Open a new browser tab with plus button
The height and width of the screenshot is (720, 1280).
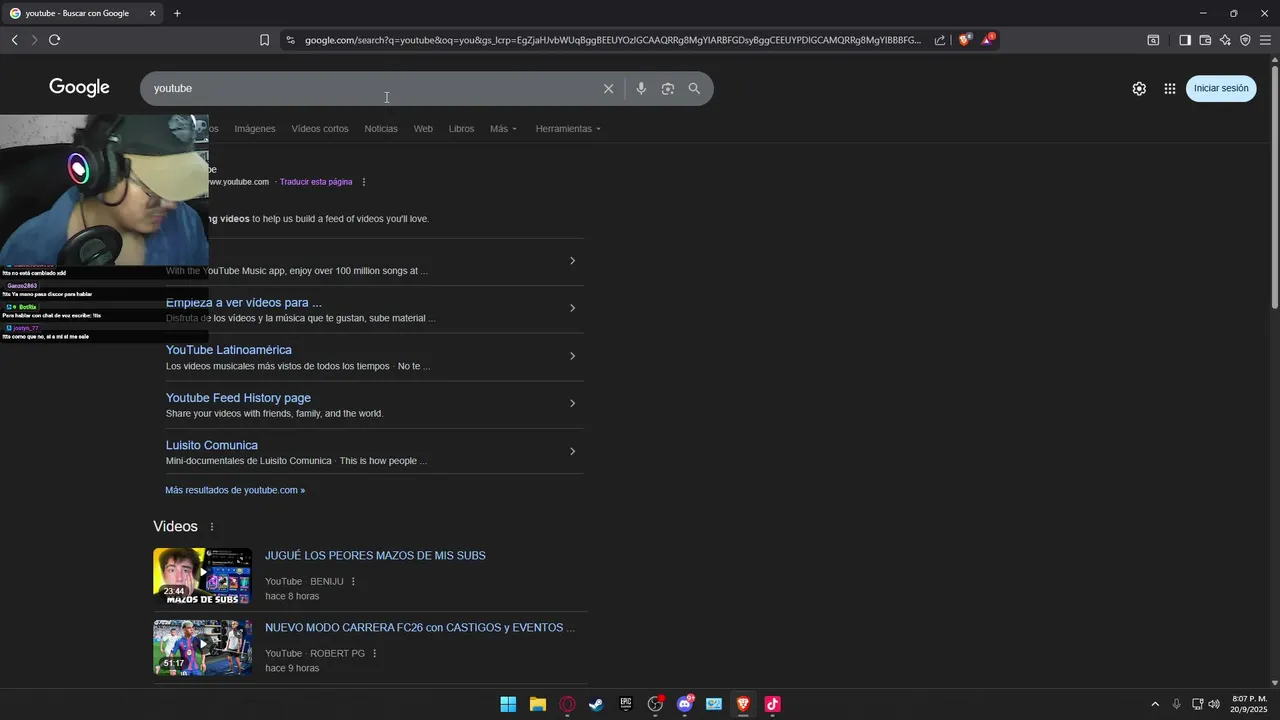(177, 13)
